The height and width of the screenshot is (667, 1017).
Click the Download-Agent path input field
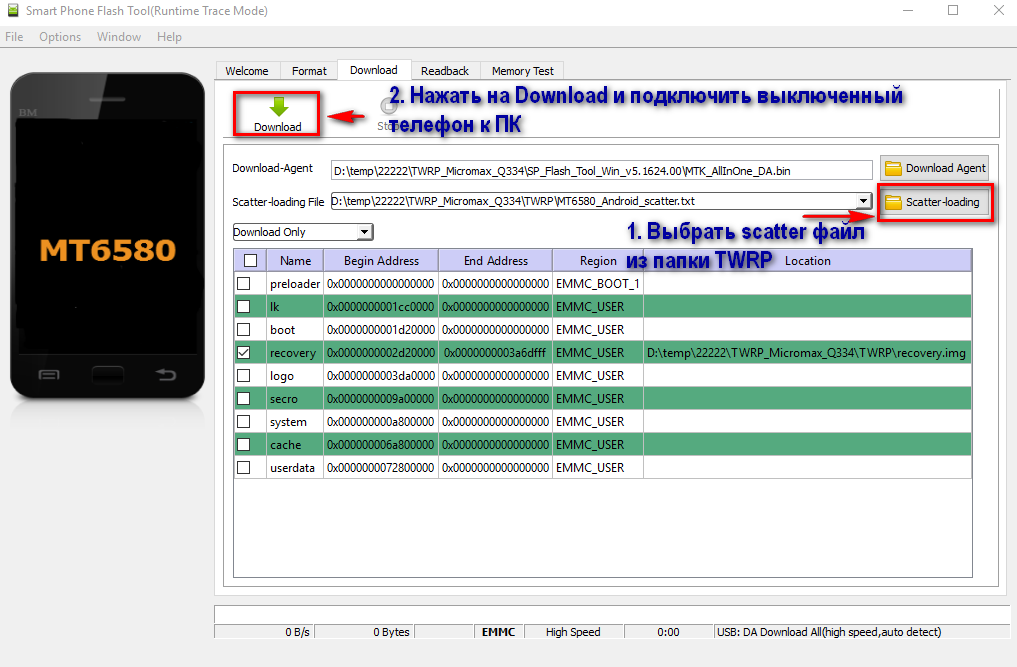pyautogui.click(x=601, y=170)
